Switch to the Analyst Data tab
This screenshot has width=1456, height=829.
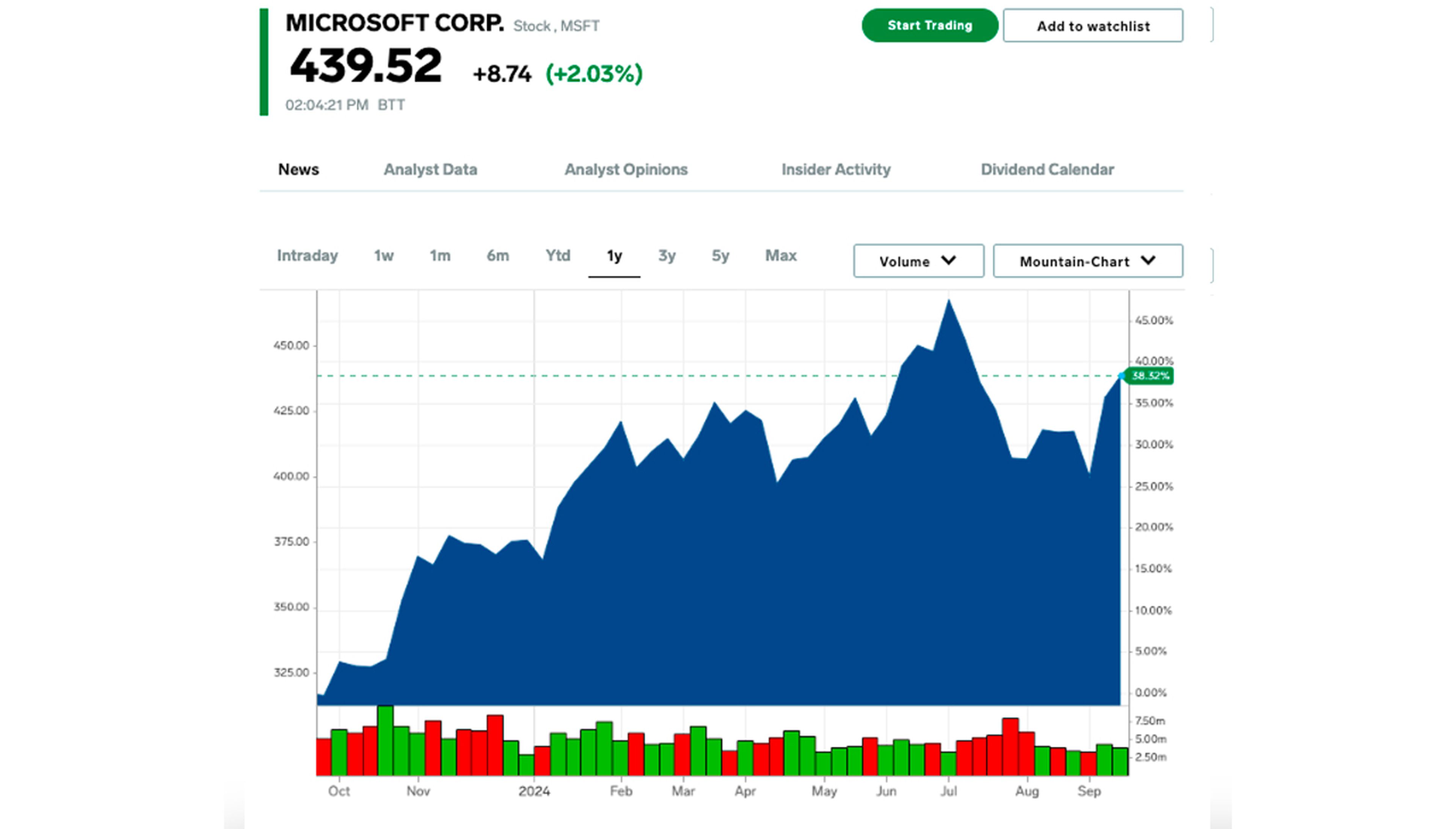[x=430, y=170]
